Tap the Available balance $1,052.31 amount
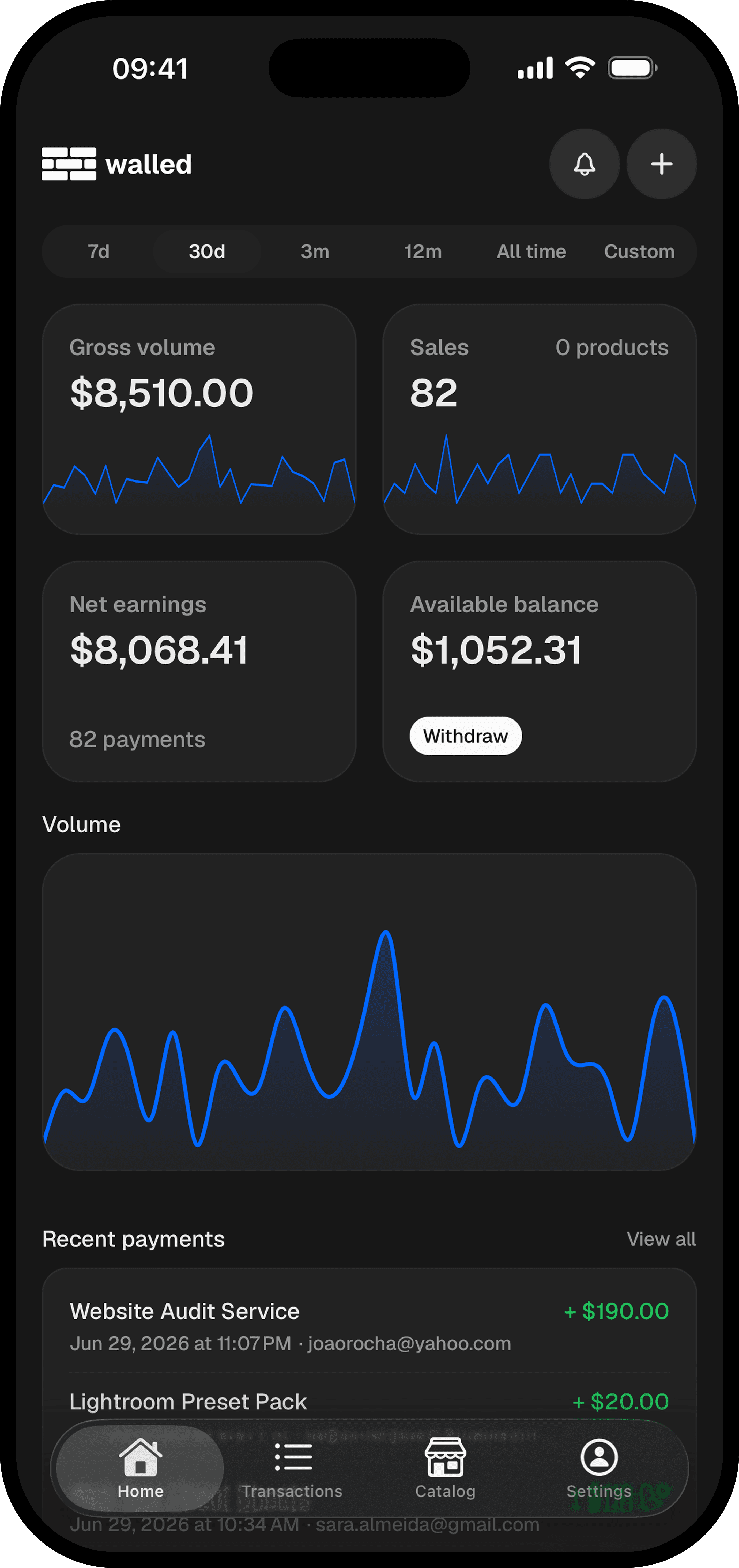Image resolution: width=739 pixels, height=1568 pixels. (496, 650)
